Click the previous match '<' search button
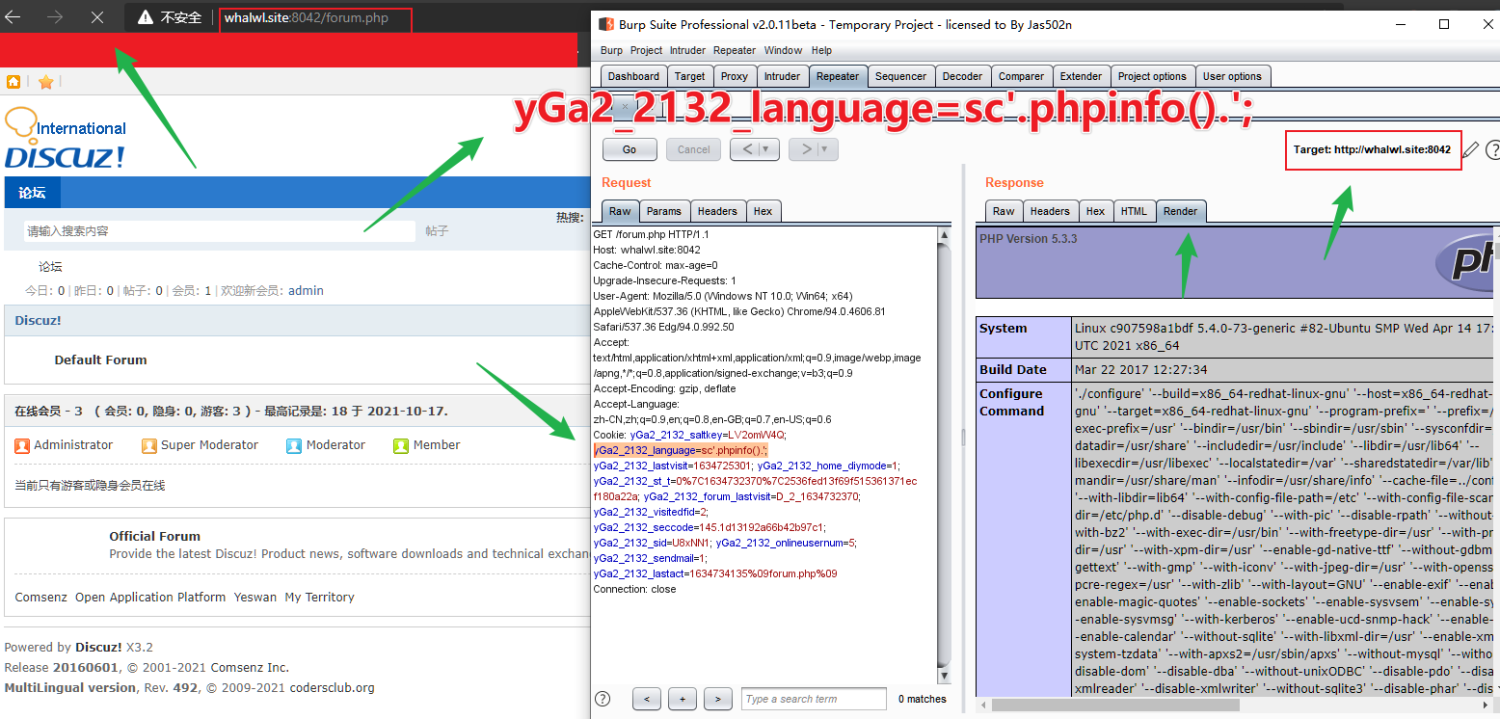 (647, 698)
